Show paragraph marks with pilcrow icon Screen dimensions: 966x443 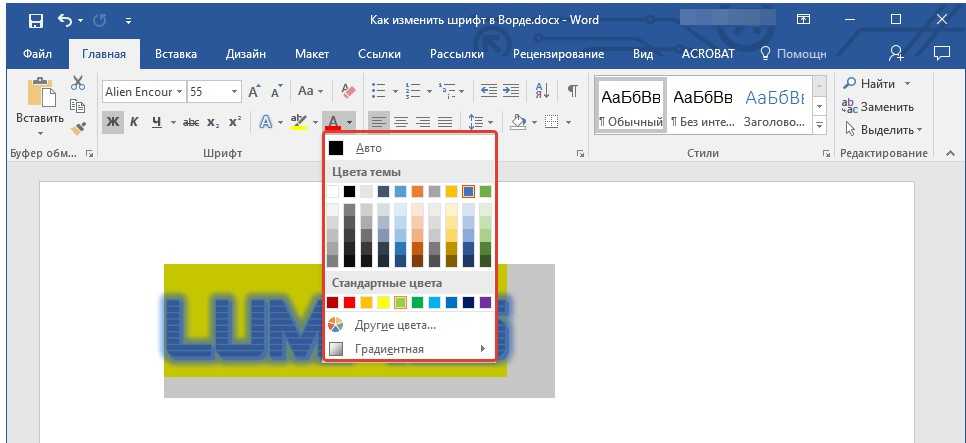[x=572, y=91]
